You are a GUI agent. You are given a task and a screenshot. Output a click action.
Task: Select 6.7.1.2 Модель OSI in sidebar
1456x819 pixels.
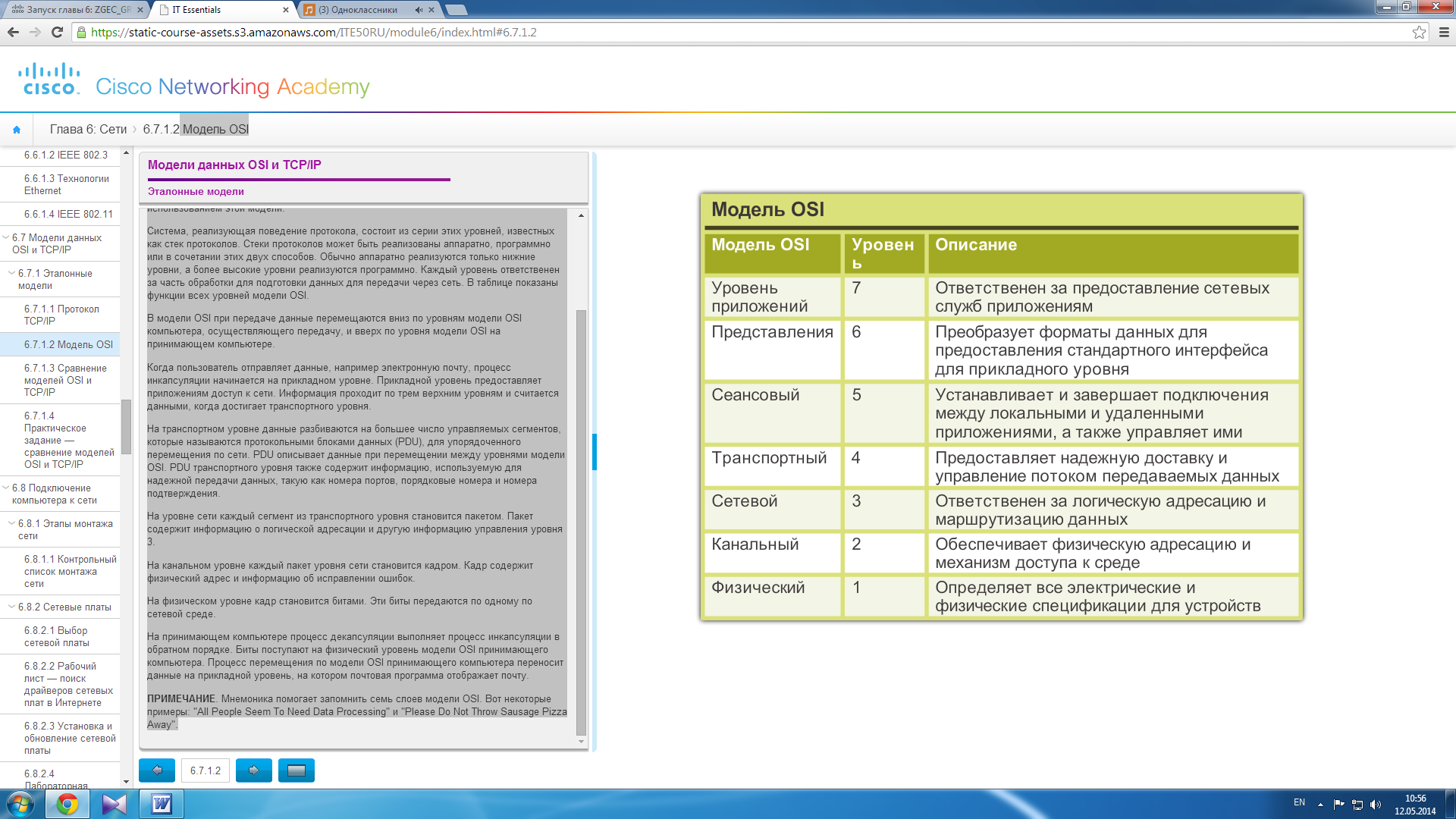tap(60, 344)
